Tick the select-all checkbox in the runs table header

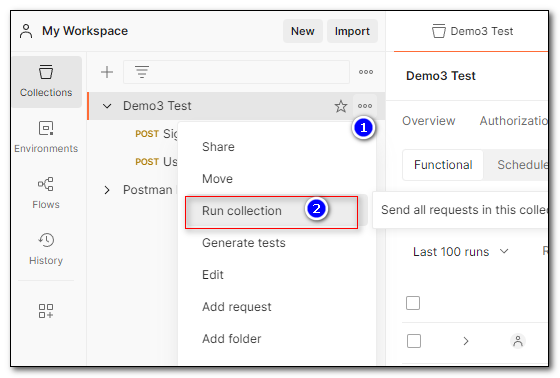[x=413, y=303]
